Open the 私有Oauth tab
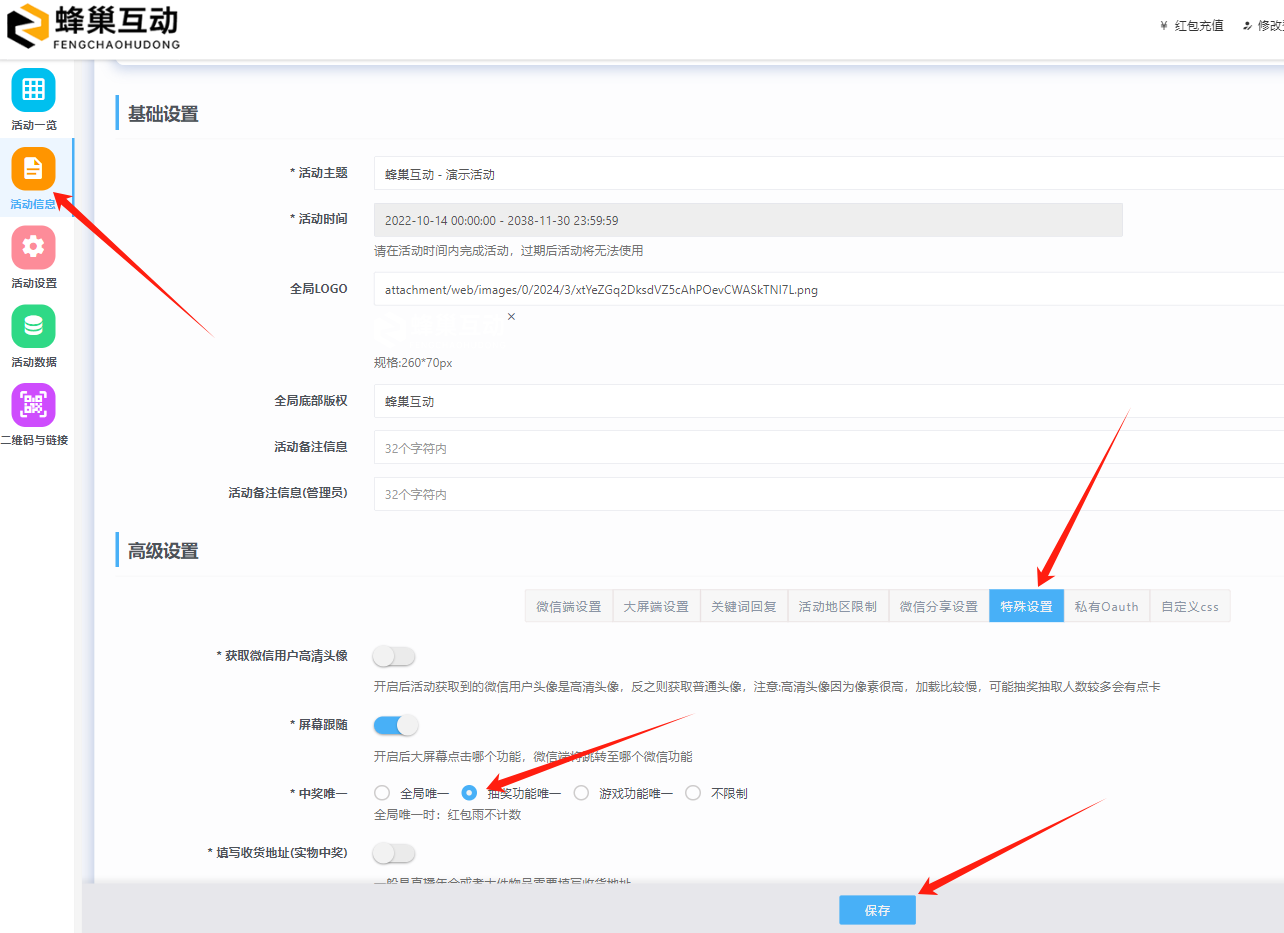 [x=1107, y=606]
